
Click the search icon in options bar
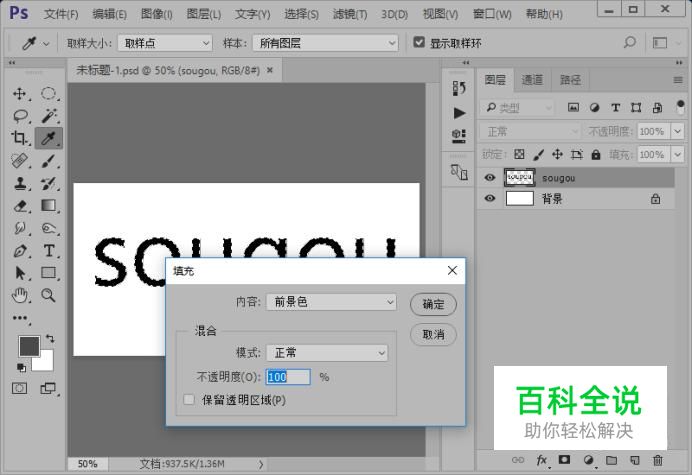coord(629,42)
